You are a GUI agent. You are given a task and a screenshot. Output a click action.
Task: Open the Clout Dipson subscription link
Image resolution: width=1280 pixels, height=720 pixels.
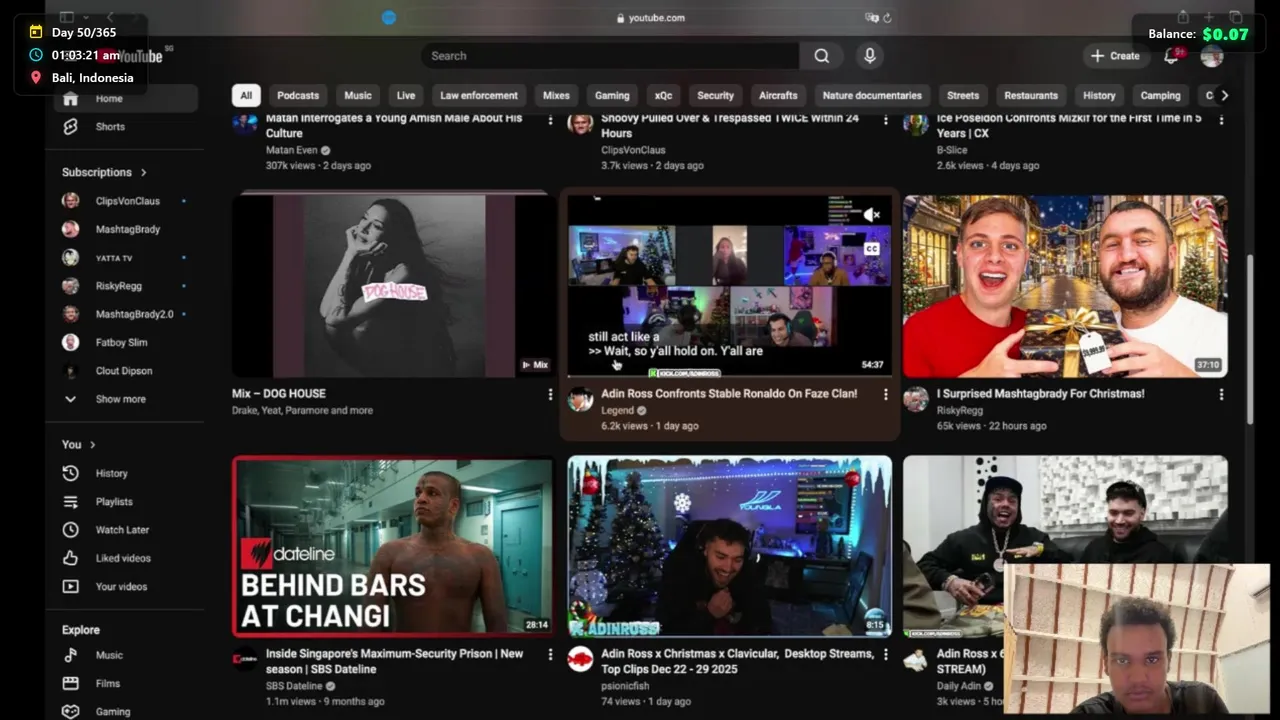123,371
